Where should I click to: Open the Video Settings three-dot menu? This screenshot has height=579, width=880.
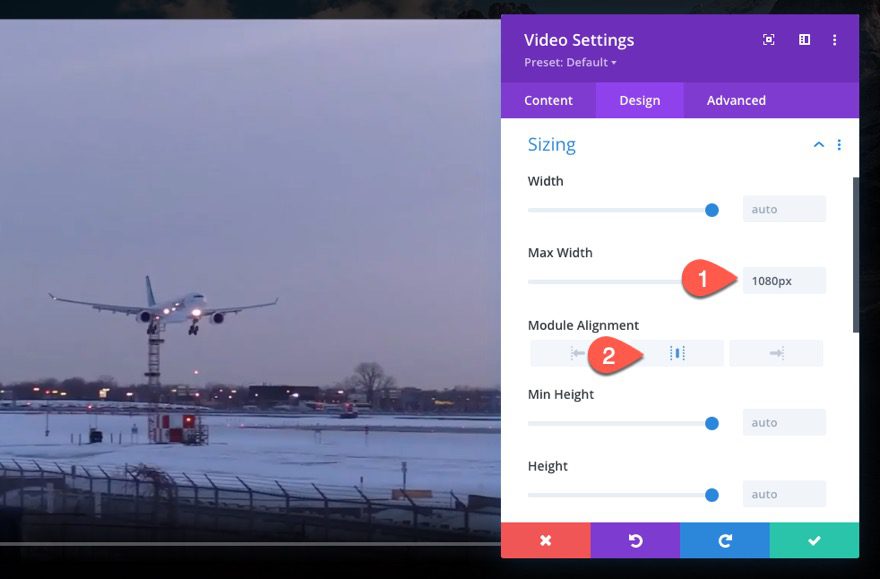pos(836,39)
